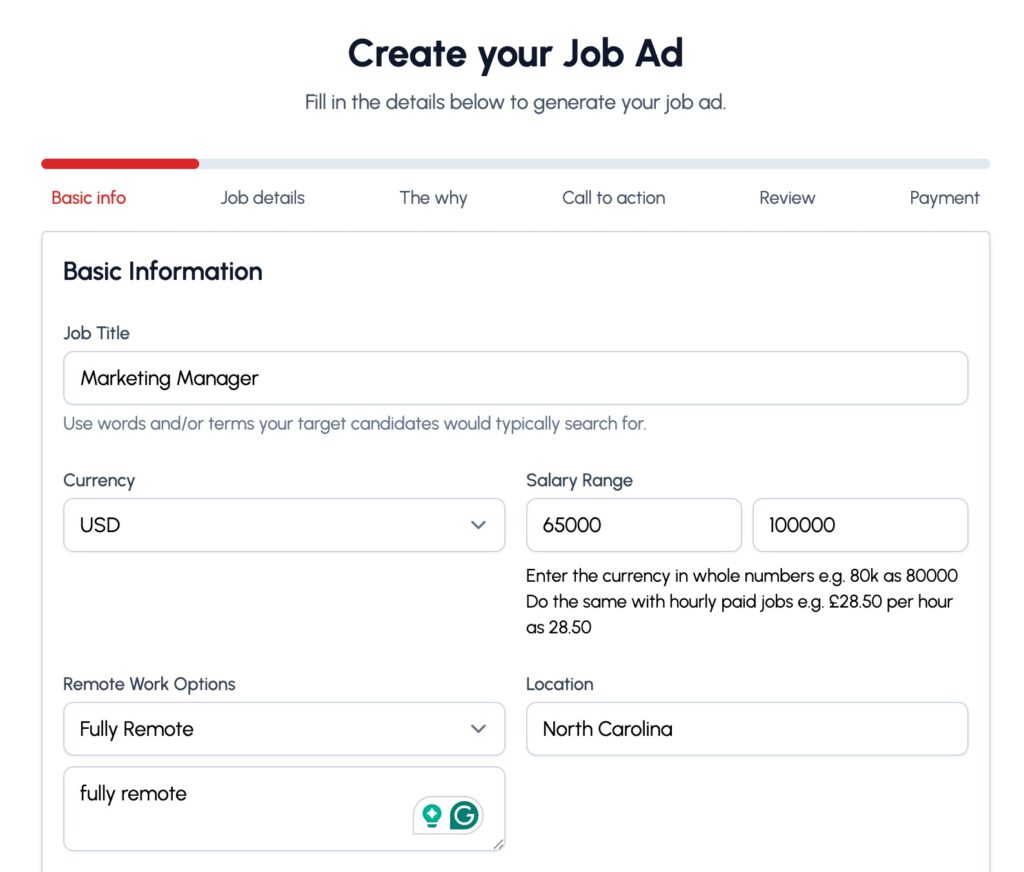Viewport: 1024px width, 872px height.
Task: Click the Currency dropdown chevron arrow
Action: click(x=478, y=525)
